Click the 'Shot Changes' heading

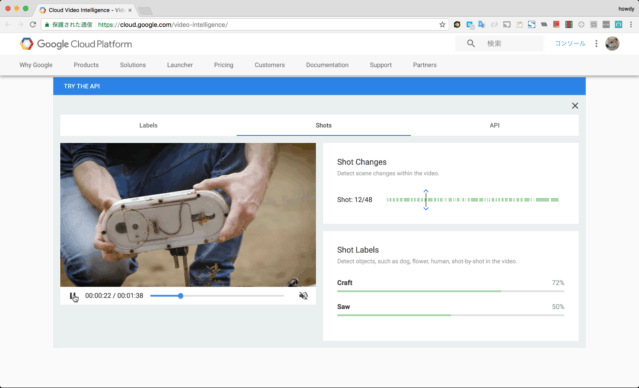361,162
